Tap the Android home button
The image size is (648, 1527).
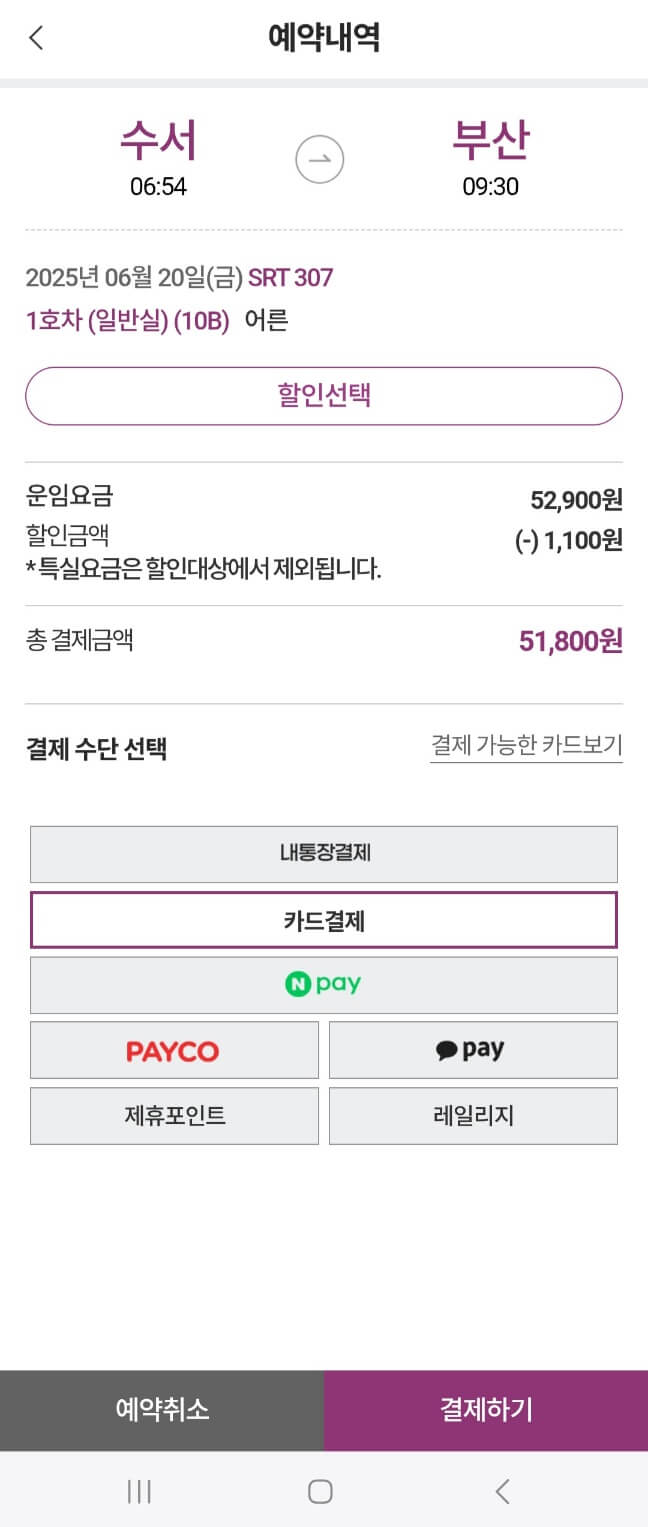321,1490
